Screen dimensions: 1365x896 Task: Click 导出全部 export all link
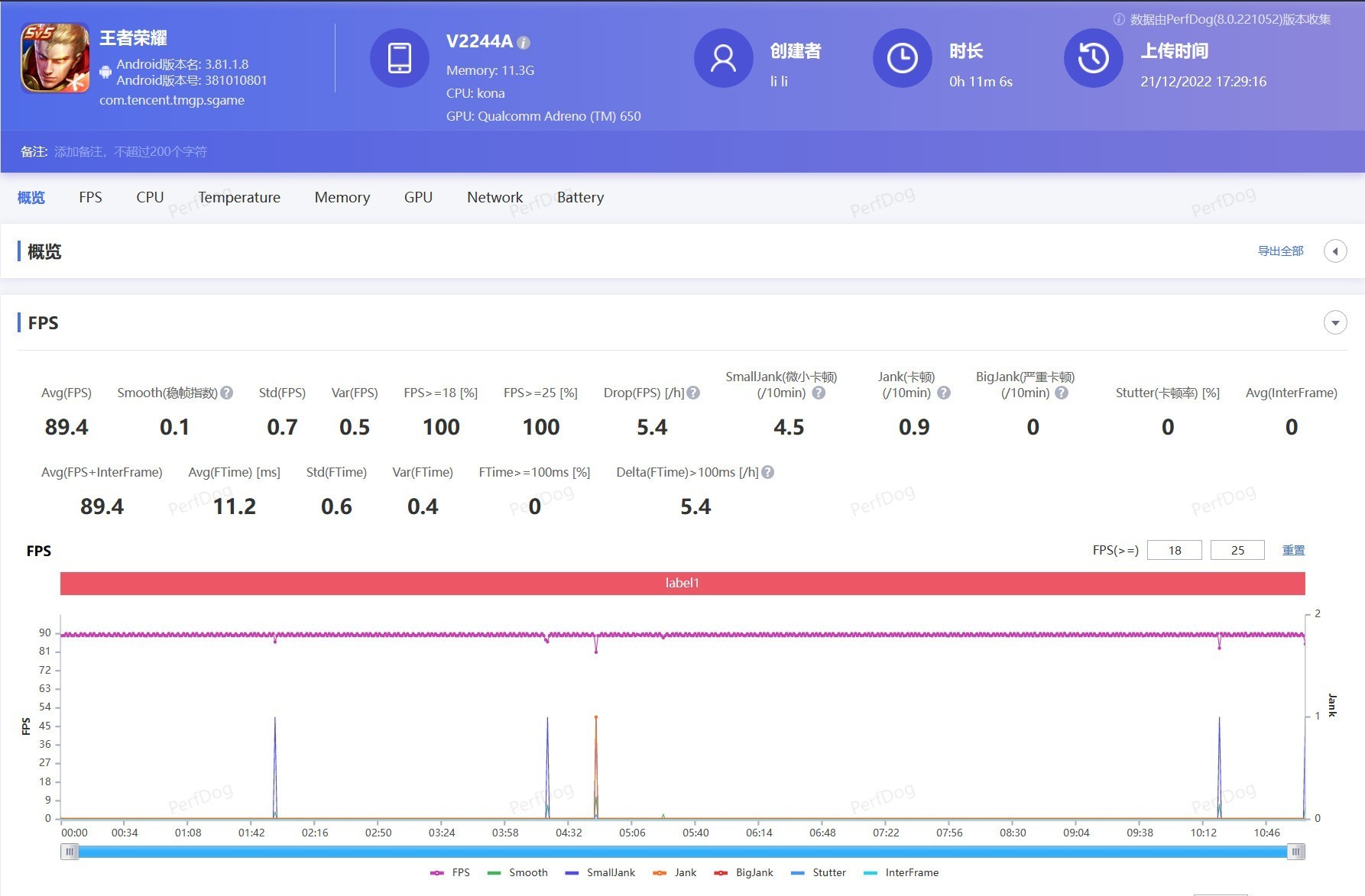click(1280, 251)
